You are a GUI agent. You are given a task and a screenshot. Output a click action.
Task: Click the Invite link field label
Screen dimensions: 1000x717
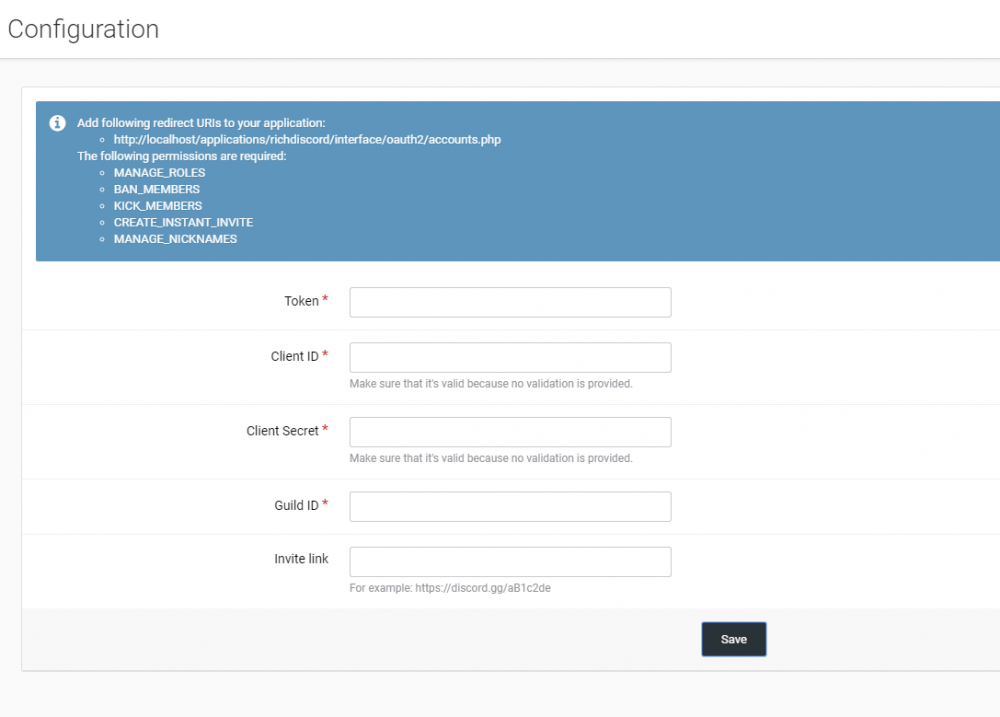[x=301, y=559]
